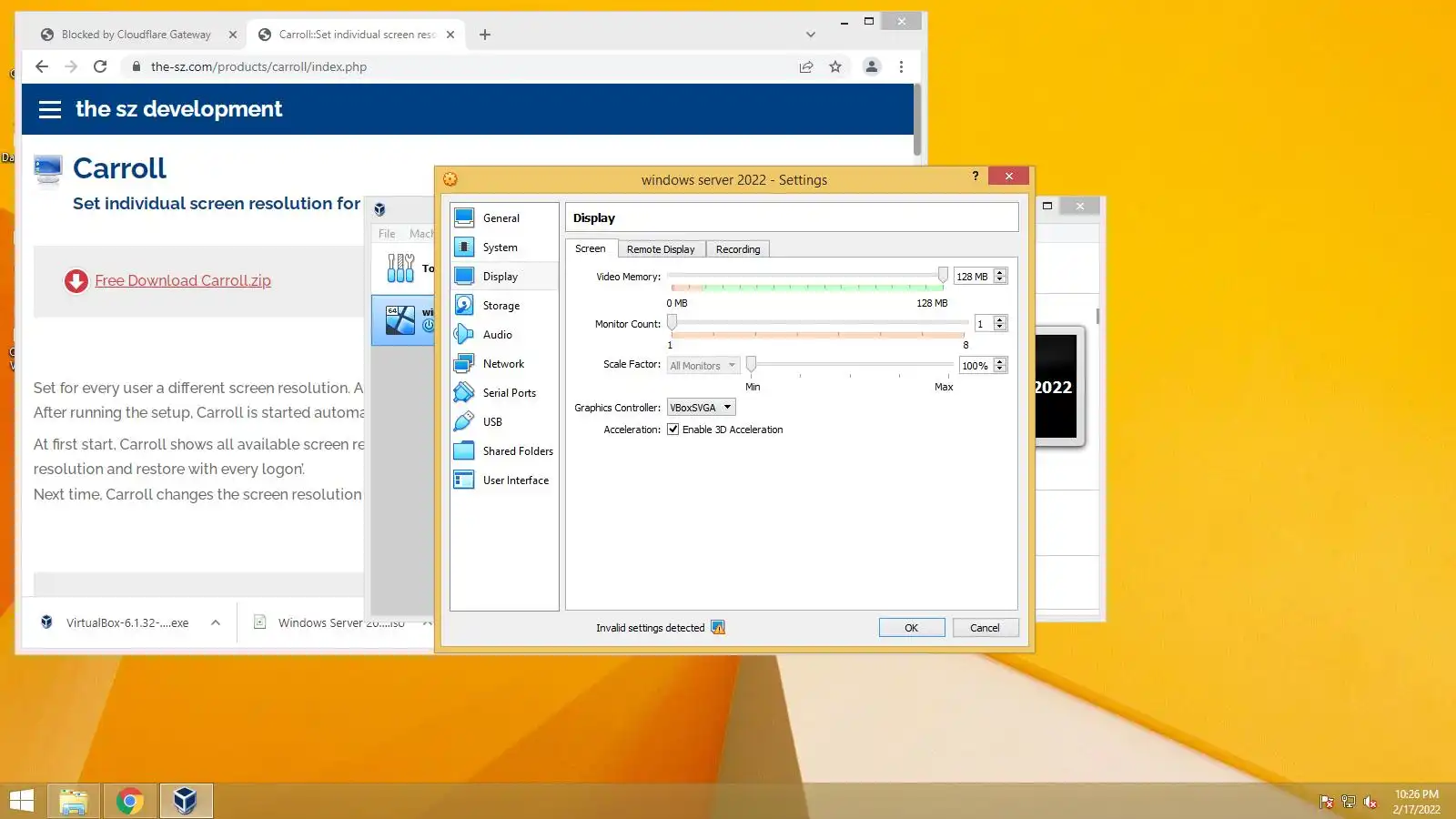Expand VirtualBox download item options
The width and height of the screenshot is (1456, 819).
click(216, 623)
